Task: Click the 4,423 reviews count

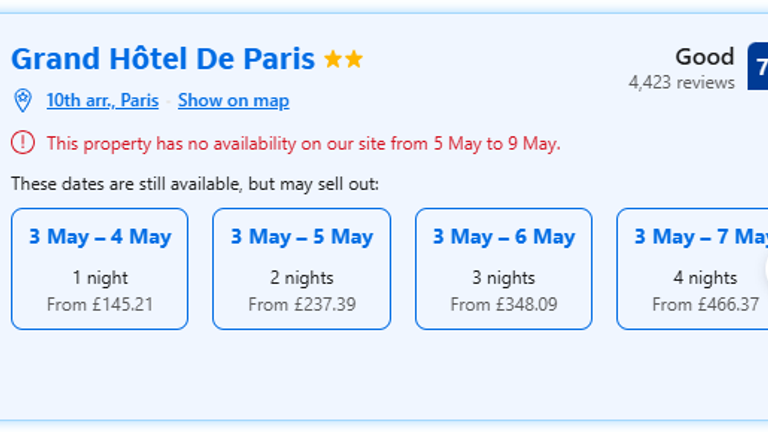Action: click(x=681, y=82)
